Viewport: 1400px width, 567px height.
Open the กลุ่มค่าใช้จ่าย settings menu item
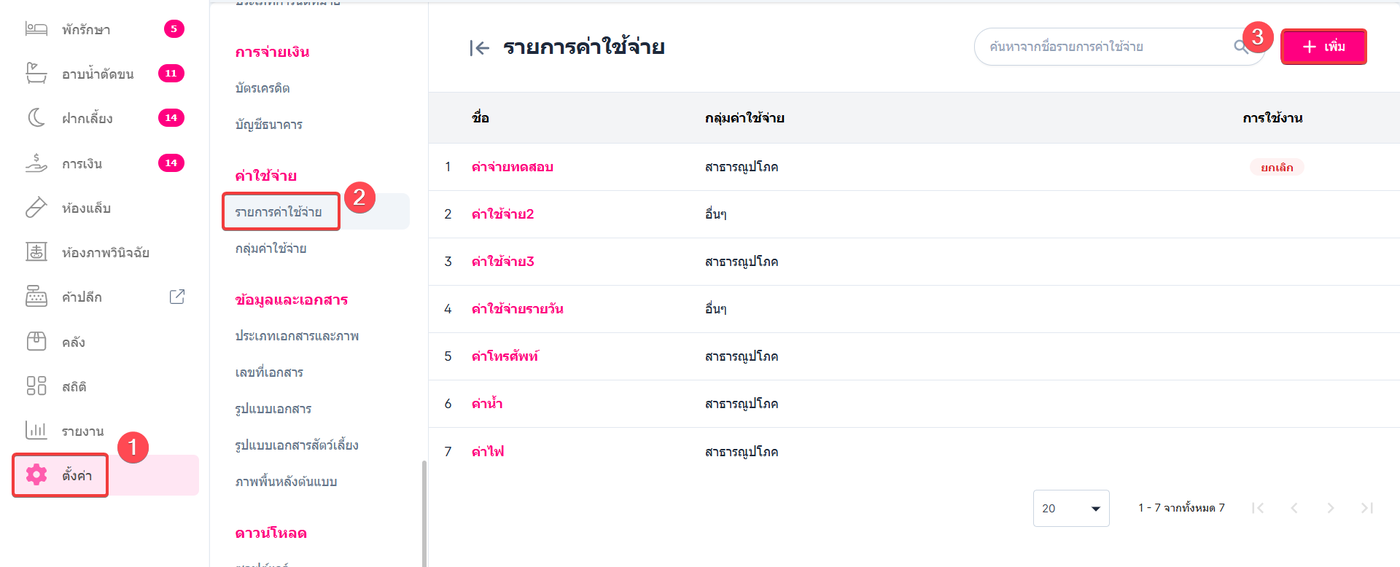[x=270, y=248]
